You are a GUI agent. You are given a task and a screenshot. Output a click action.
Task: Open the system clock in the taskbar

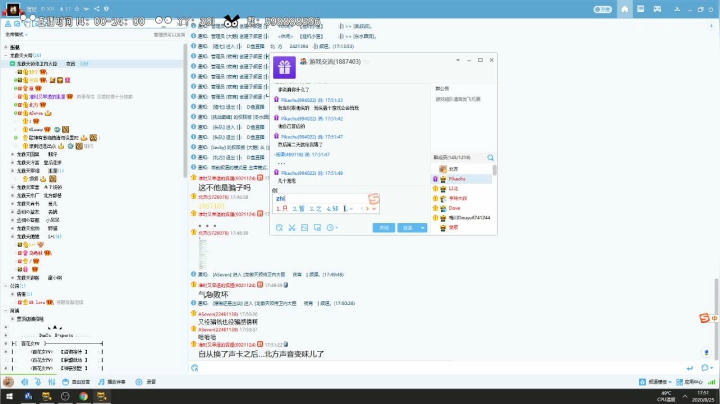click(703, 396)
